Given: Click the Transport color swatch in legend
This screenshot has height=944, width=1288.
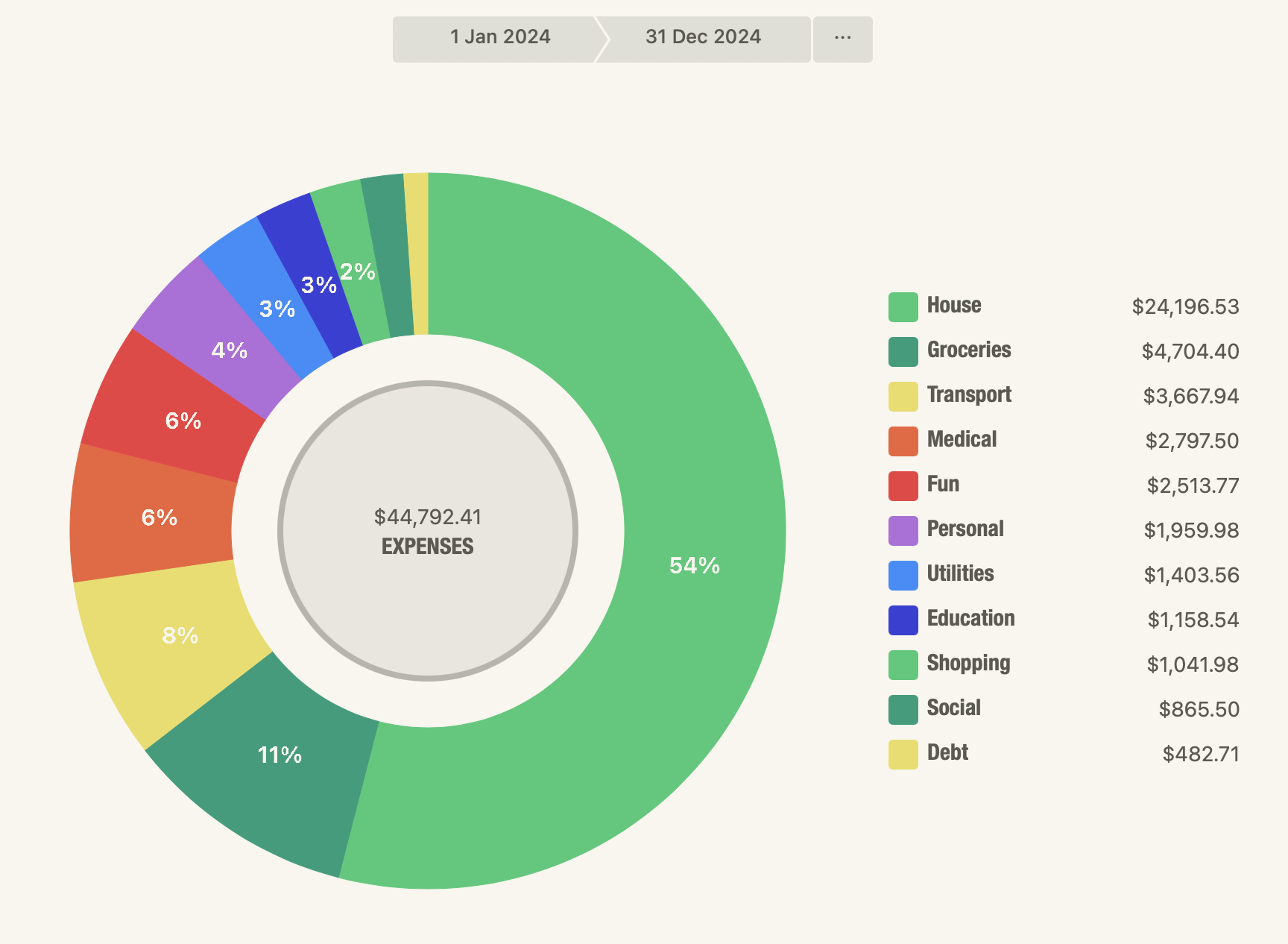Looking at the screenshot, I should click(x=903, y=397).
